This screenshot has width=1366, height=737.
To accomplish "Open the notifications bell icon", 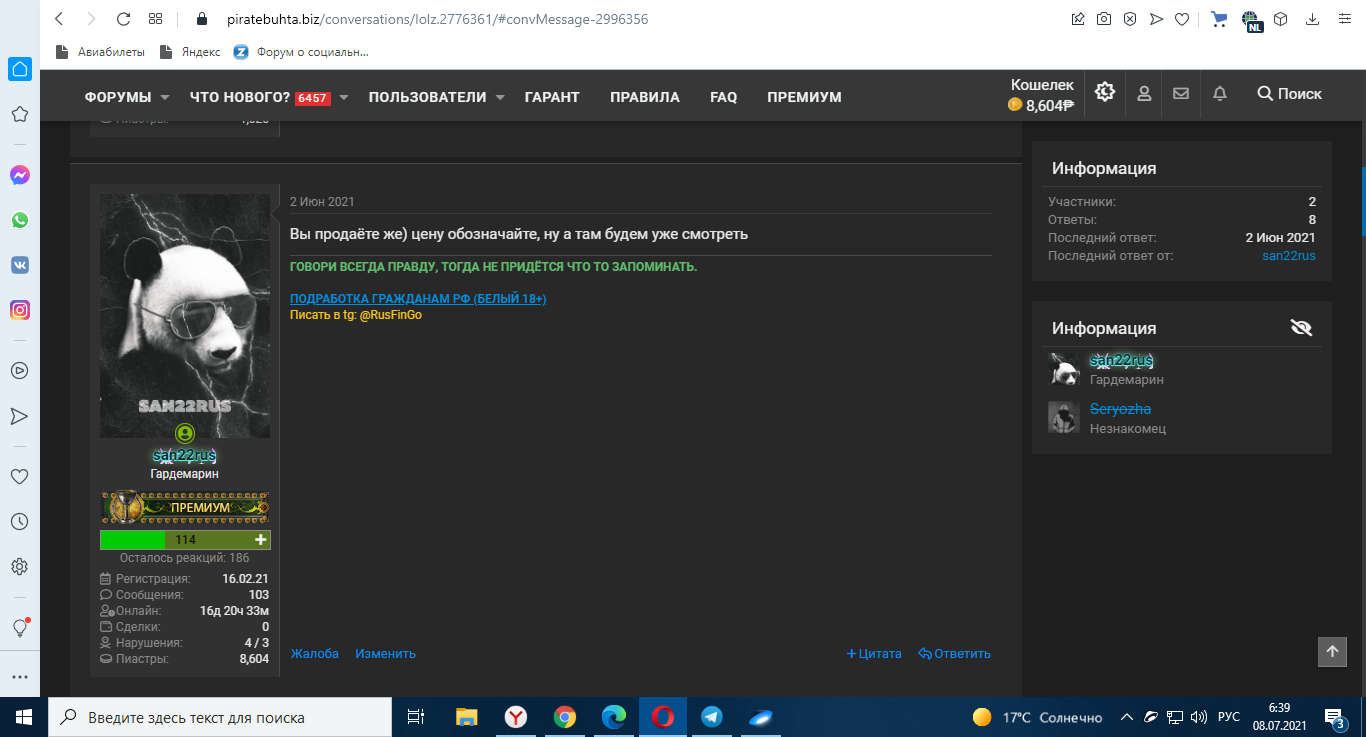I will [1219, 93].
